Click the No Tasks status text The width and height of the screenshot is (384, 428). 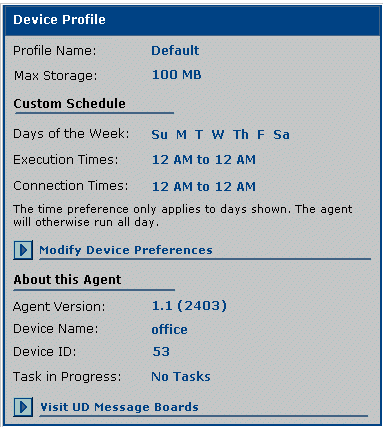tap(181, 377)
